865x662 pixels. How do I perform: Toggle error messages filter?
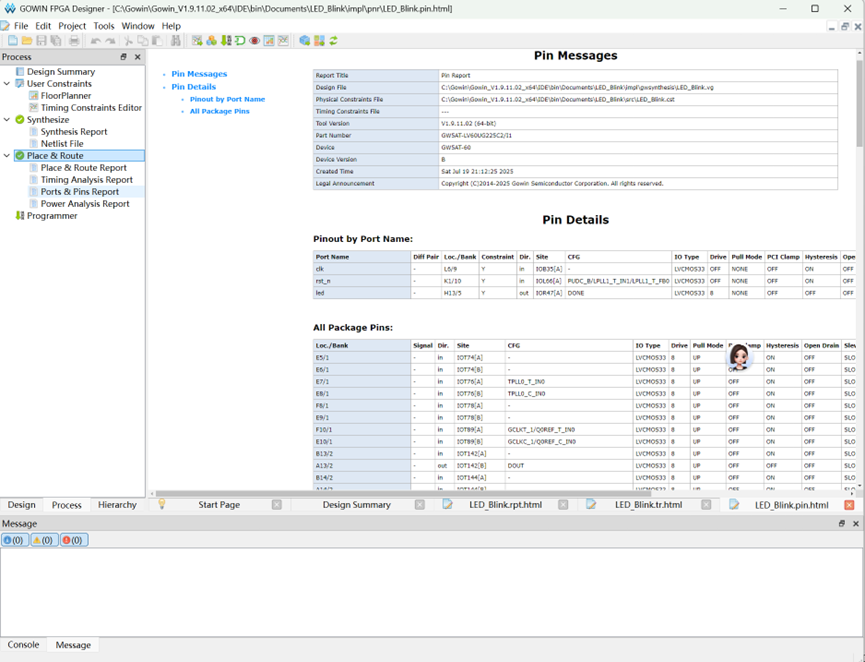[73, 540]
